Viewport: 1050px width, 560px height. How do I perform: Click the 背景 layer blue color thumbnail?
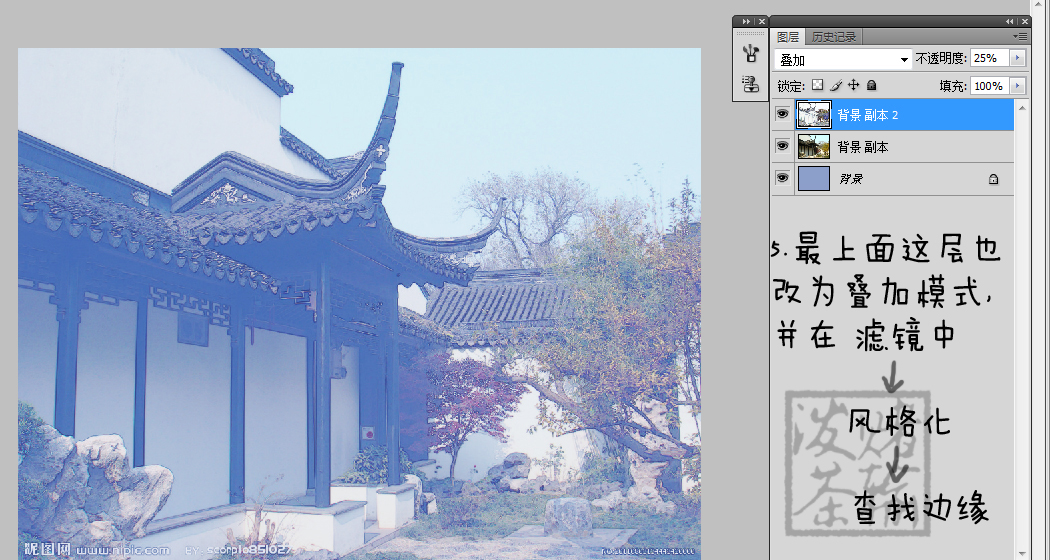pyautogui.click(x=813, y=179)
